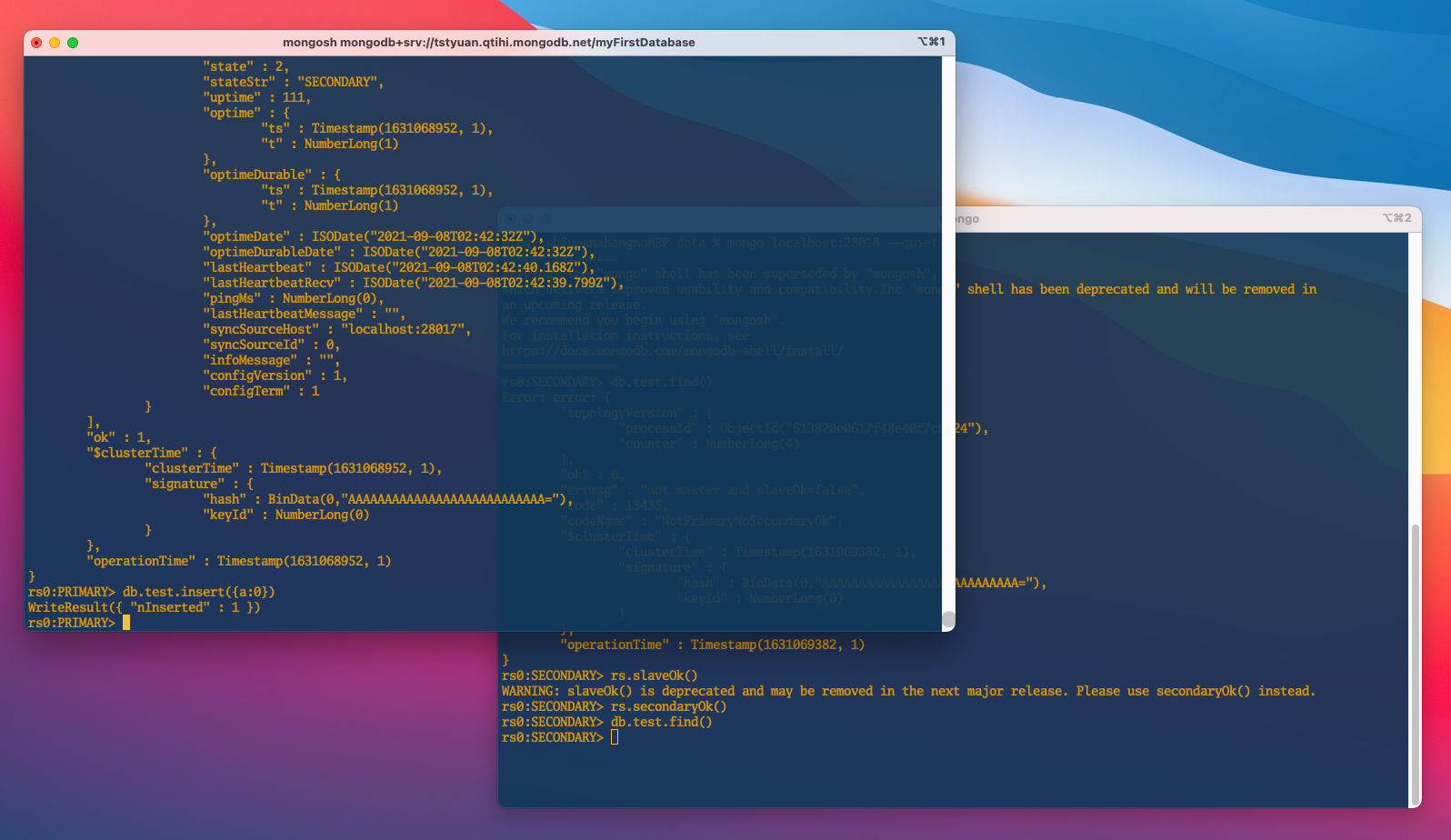
Task: Click the "lastHeartbeatRecv" ISODate line
Action: 414,283
